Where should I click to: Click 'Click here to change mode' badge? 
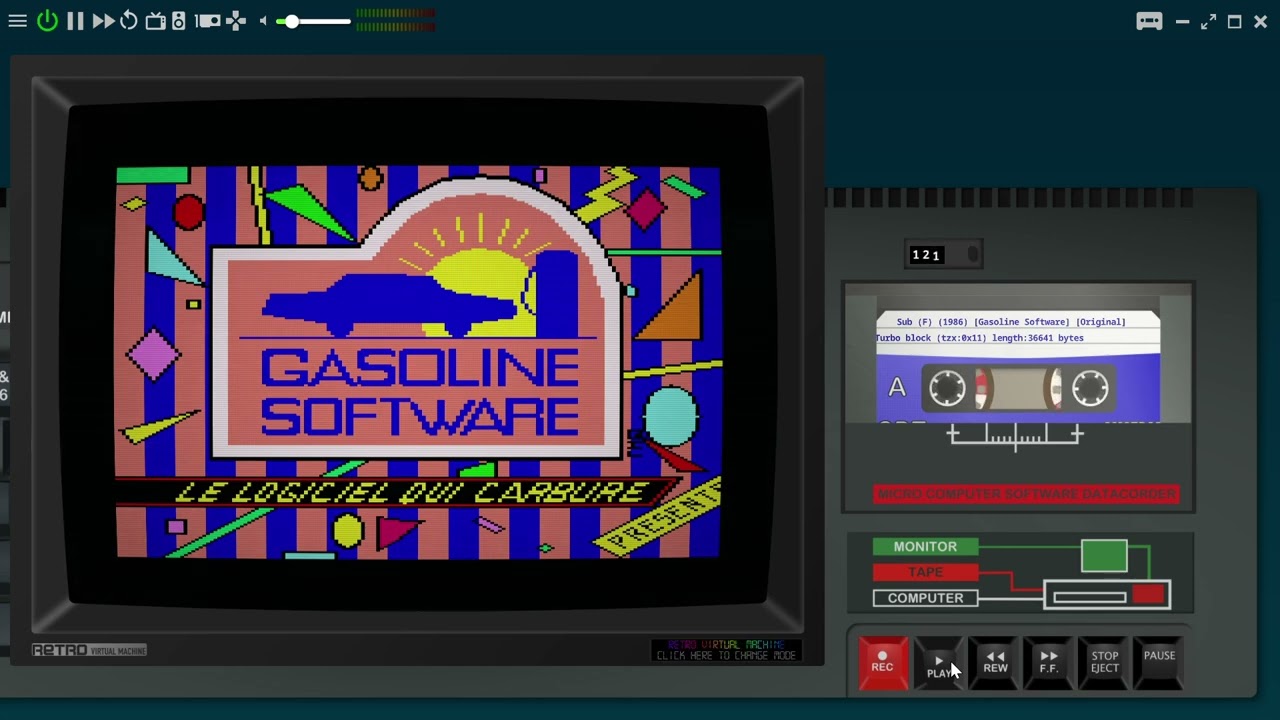coord(726,651)
